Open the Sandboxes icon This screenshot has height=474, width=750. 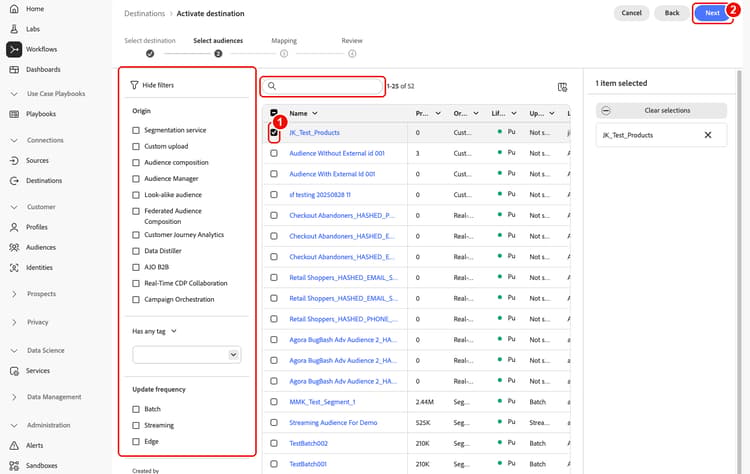[14, 465]
